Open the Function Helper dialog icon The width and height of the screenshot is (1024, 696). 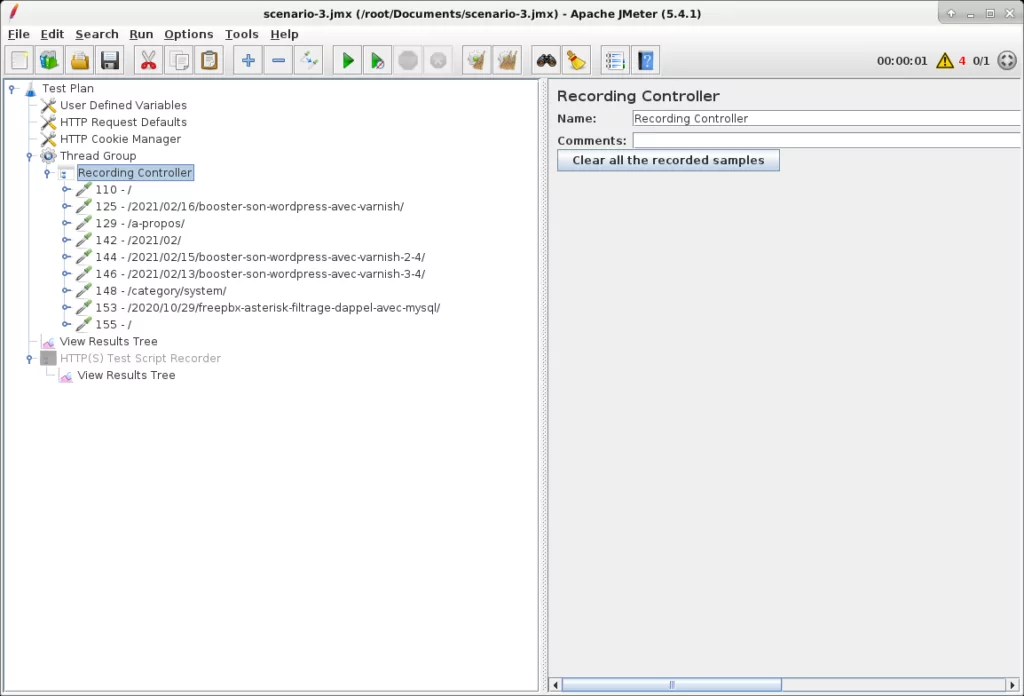(615, 61)
